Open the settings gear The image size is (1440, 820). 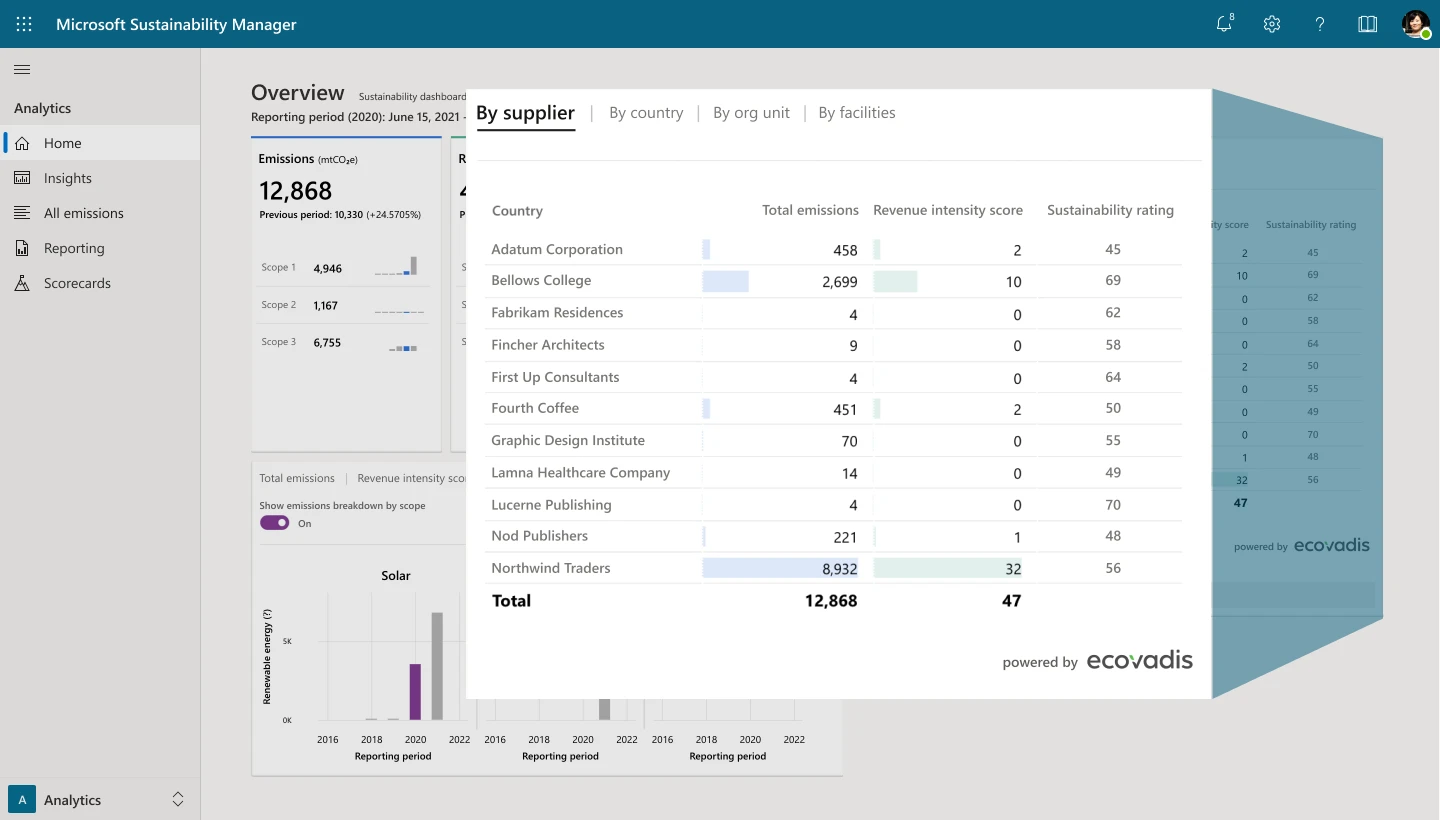tap(1271, 23)
